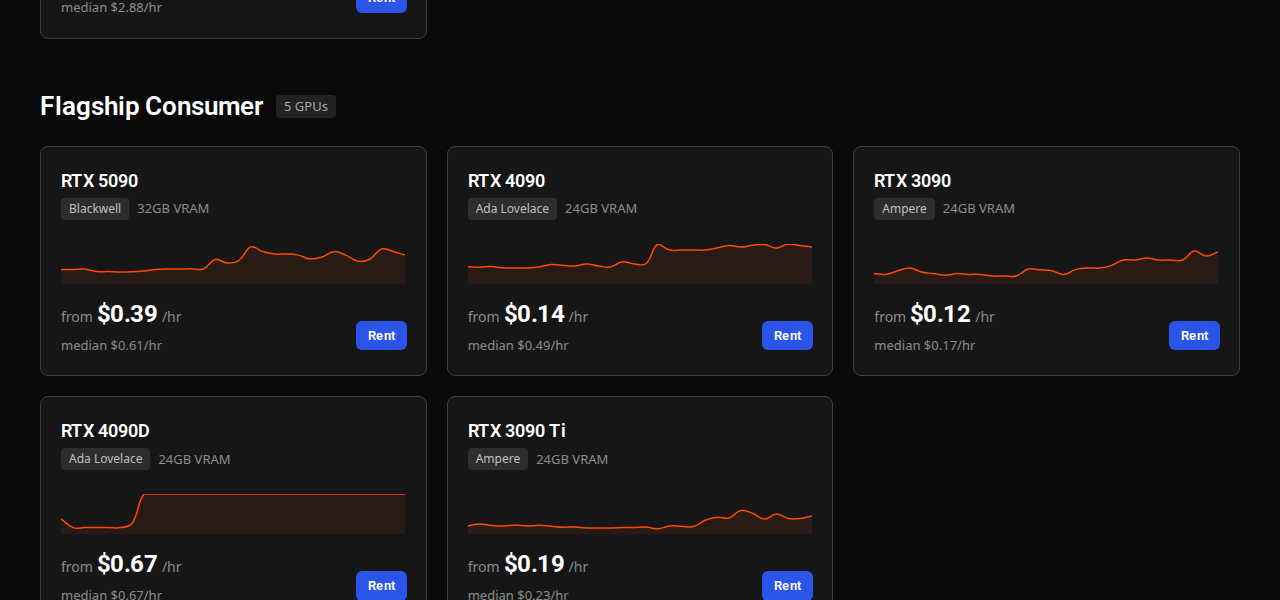Screen dimensions: 1280x600
Task: Rent the RTX 4090 GPU
Action: 787,335
